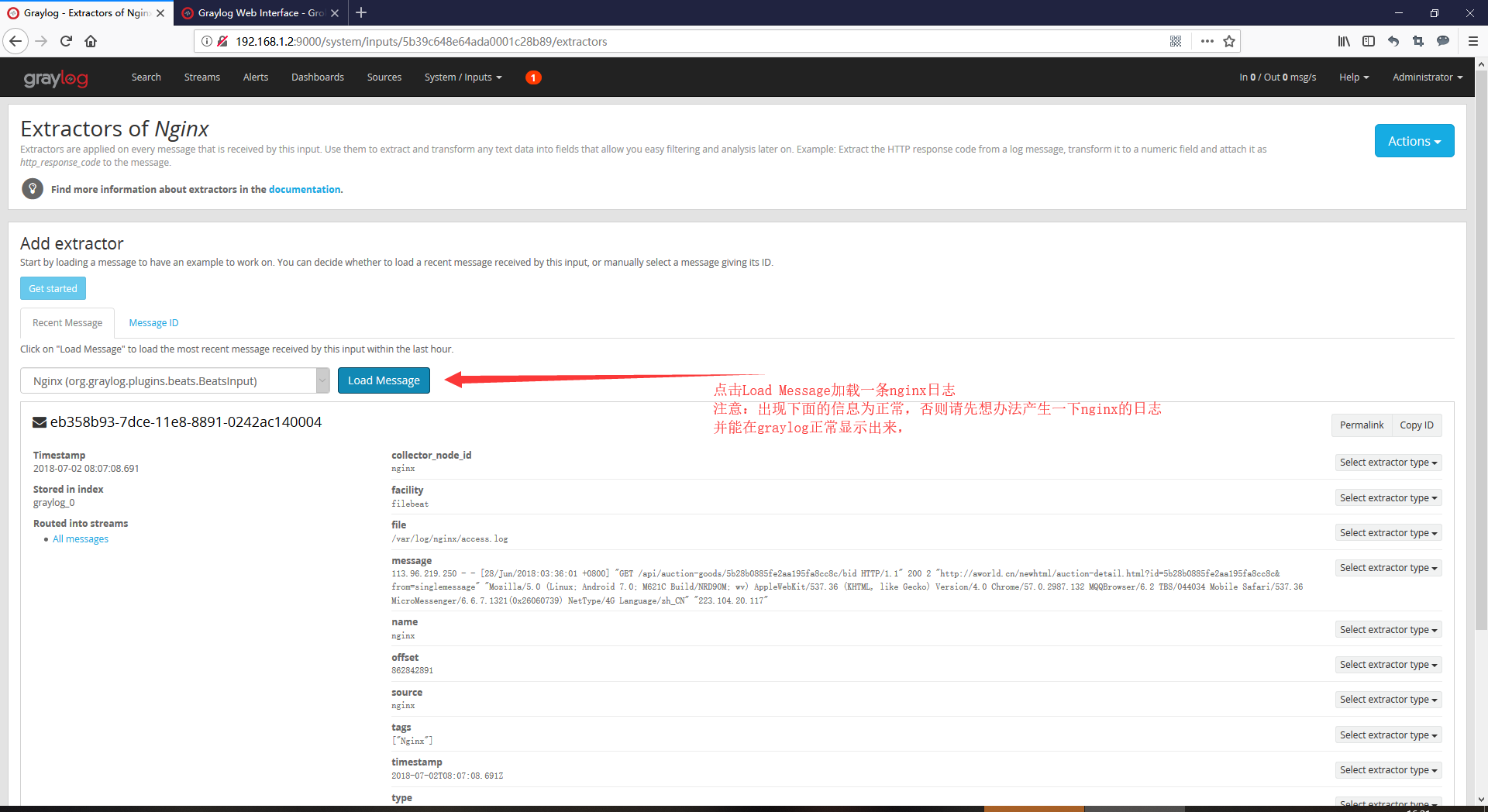Go forward to the next page
Image resolution: width=1488 pixels, height=812 pixels.
click(42, 41)
